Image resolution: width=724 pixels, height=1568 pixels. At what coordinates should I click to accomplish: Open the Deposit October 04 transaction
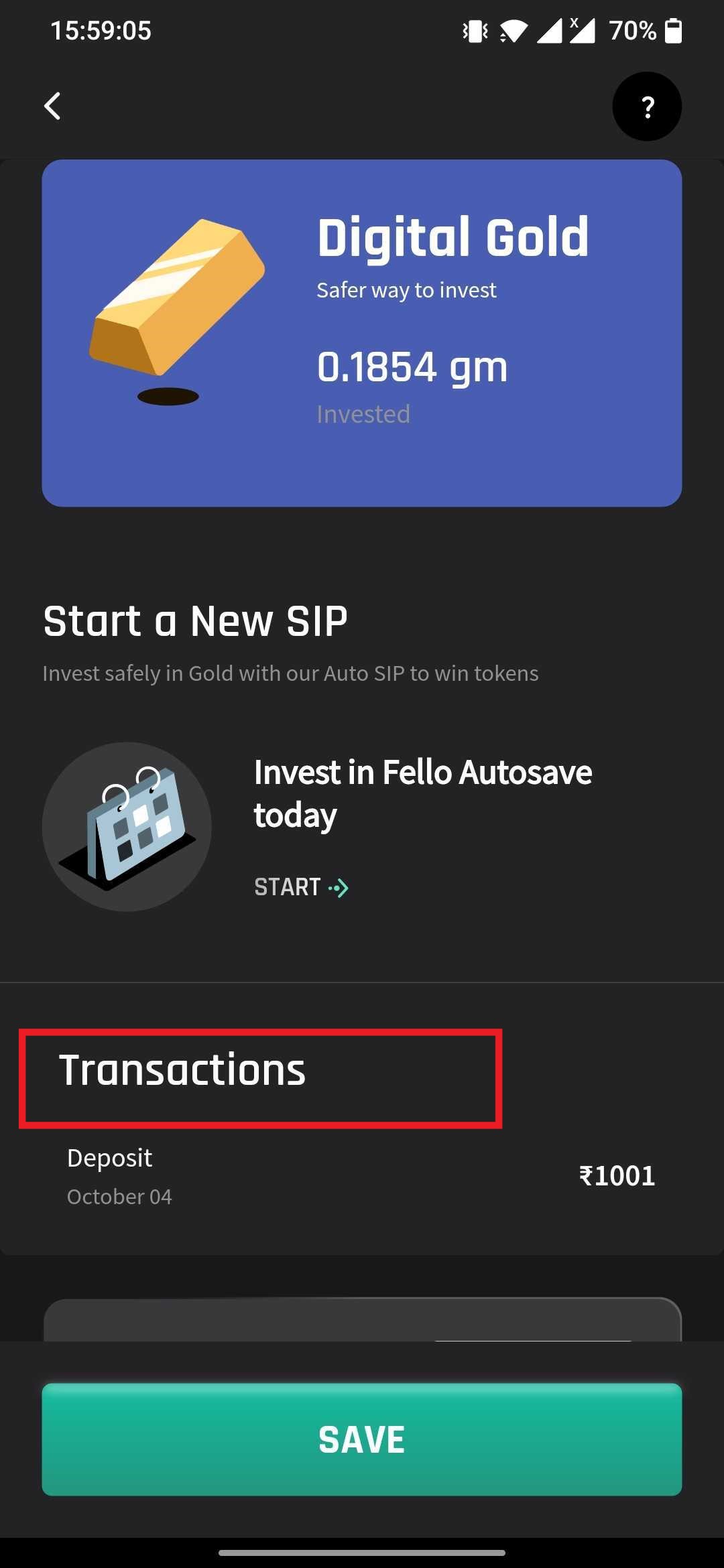click(x=362, y=1176)
